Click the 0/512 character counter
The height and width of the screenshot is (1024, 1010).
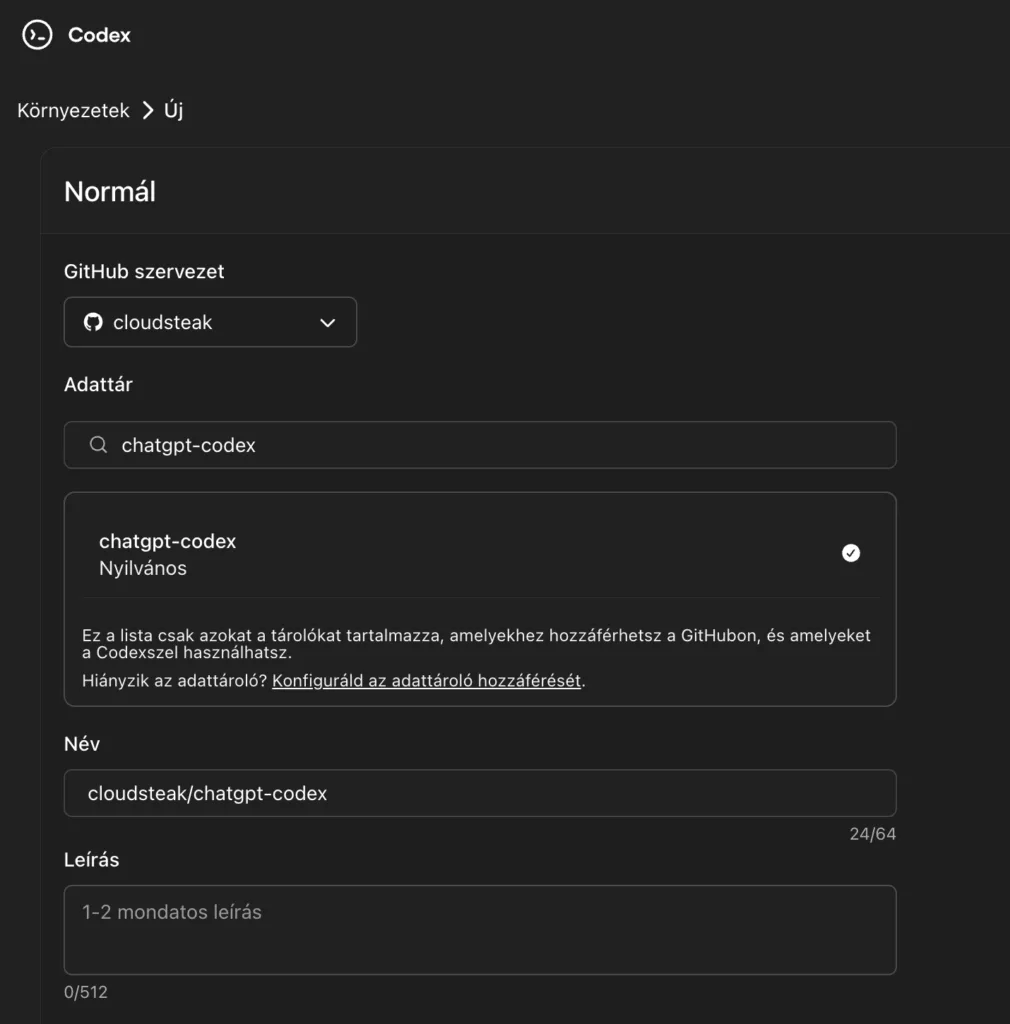[86, 992]
